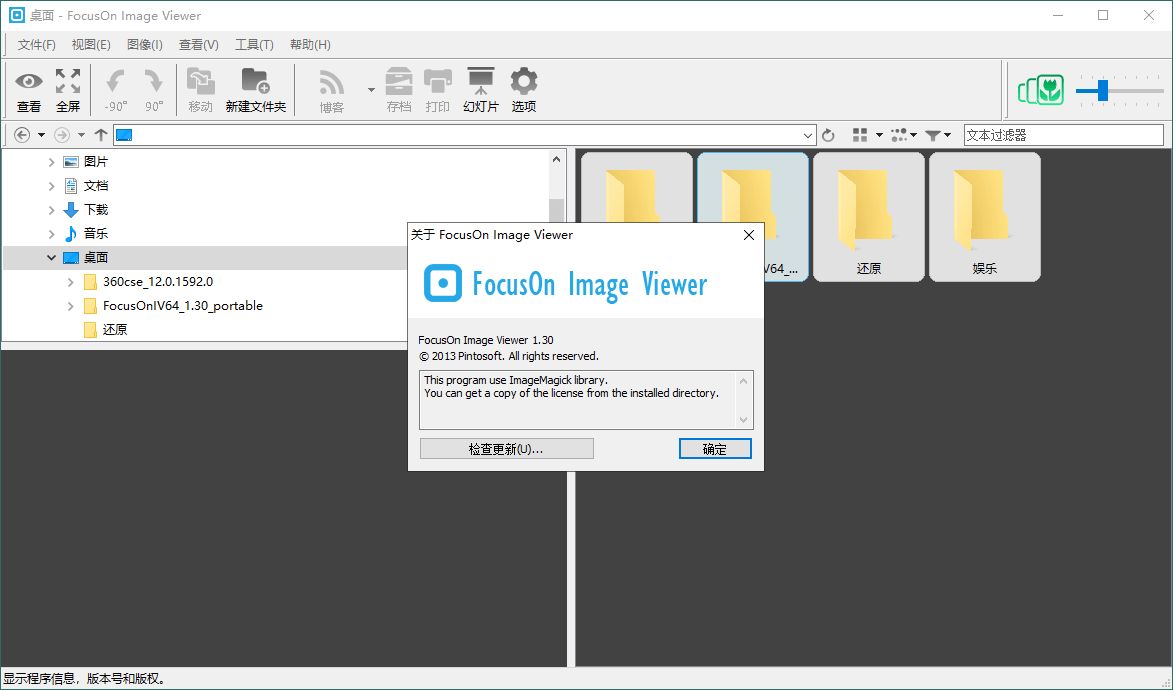Image resolution: width=1173 pixels, height=690 pixels.
Task: Click the 文本过滤器 text filter field
Action: point(1063,135)
